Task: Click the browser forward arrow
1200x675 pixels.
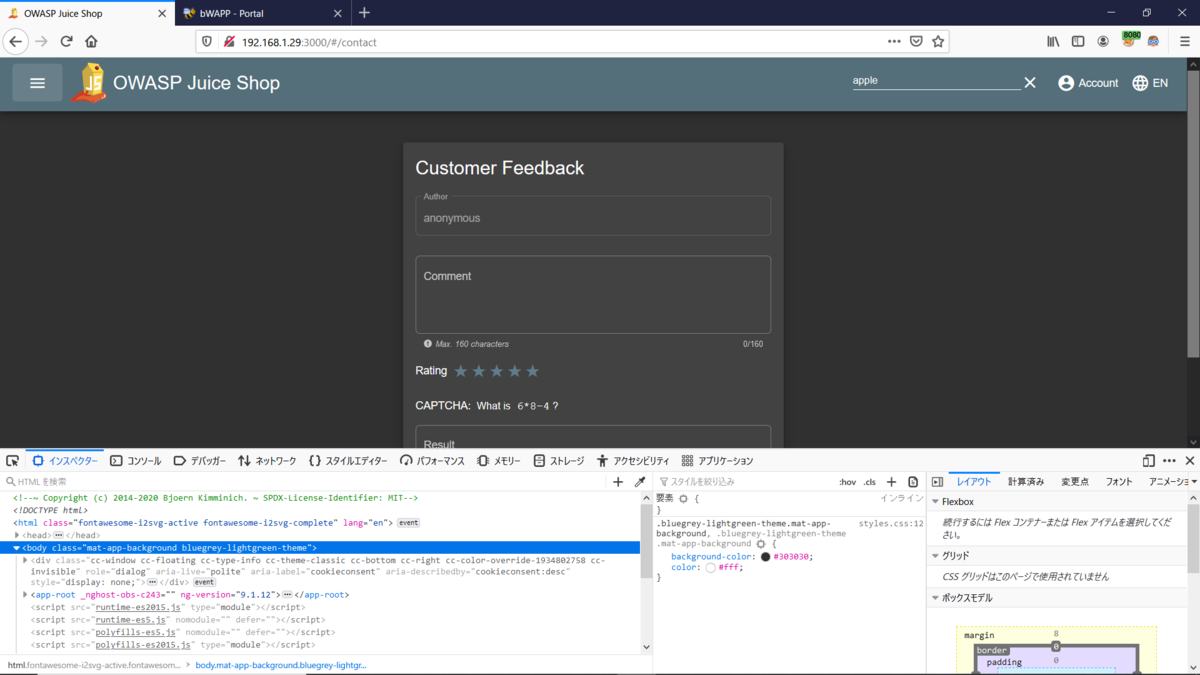Action: coord(41,42)
